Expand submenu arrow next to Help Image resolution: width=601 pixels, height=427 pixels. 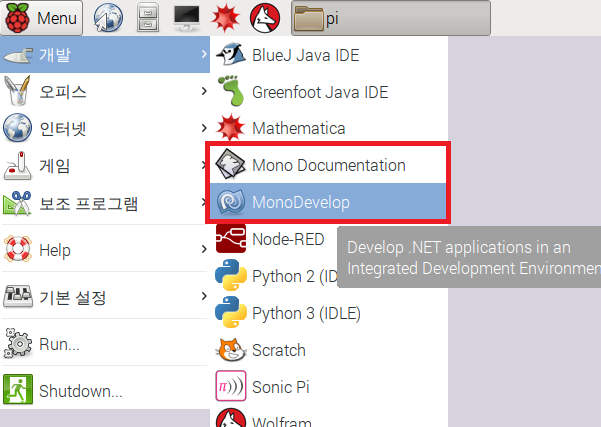(204, 249)
